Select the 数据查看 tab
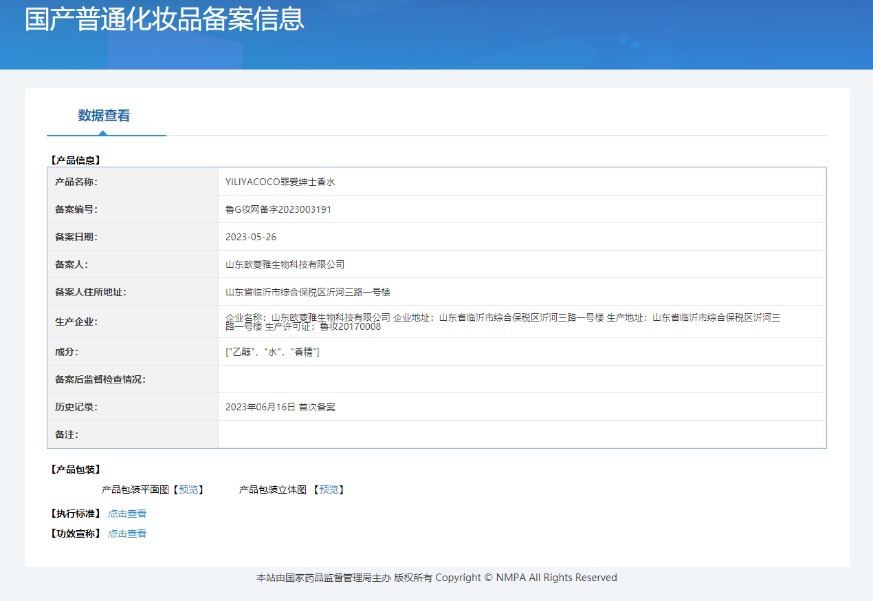873x601 pixels. pyautogui.click(x=104, y=115)
